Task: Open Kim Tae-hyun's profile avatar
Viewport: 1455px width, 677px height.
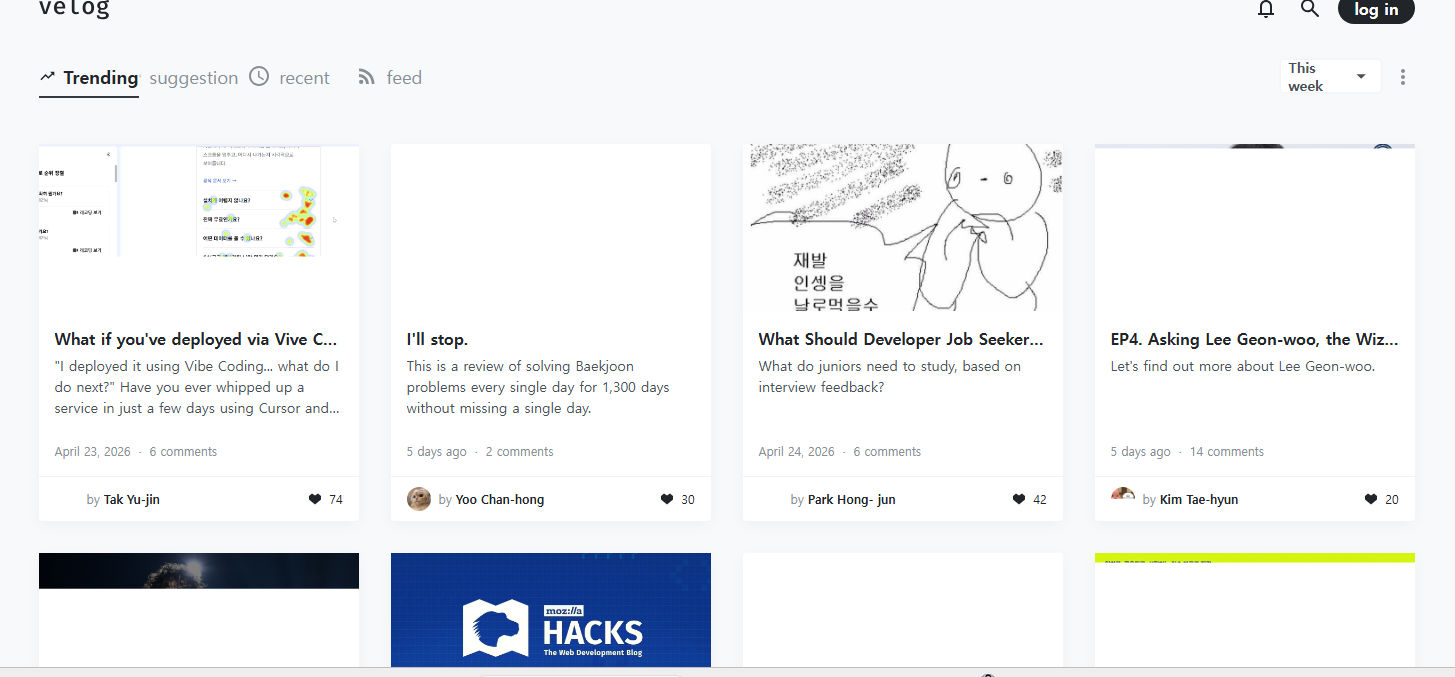Action: click(1123, 498)
